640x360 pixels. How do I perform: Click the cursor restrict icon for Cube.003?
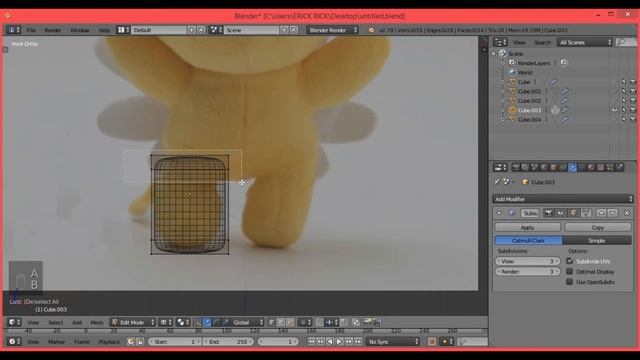624,110
